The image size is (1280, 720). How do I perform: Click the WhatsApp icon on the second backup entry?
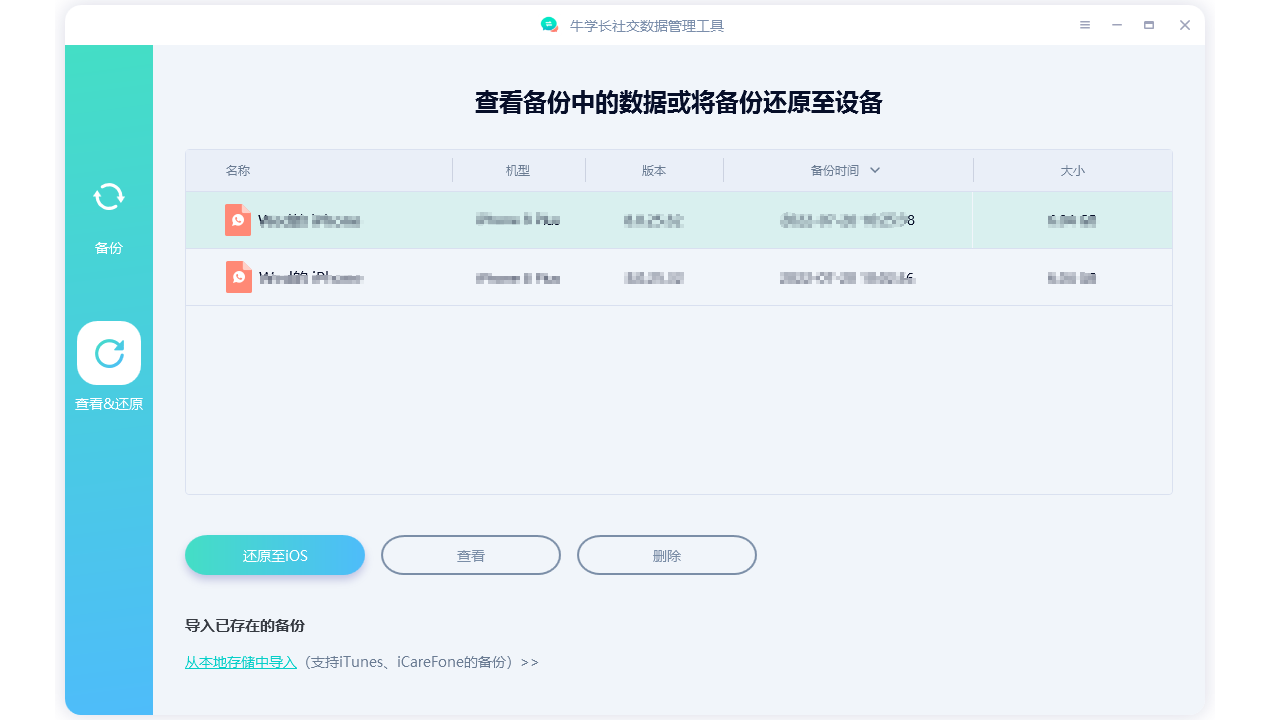(238, 277)
